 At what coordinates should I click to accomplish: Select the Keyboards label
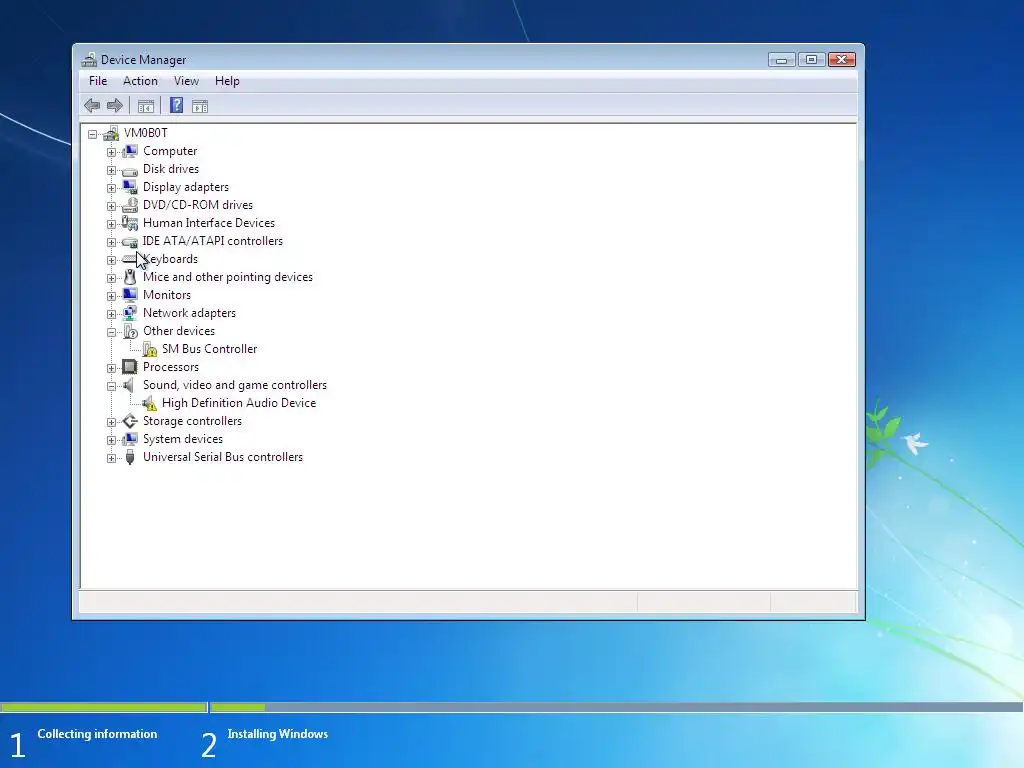coord(170,259)
